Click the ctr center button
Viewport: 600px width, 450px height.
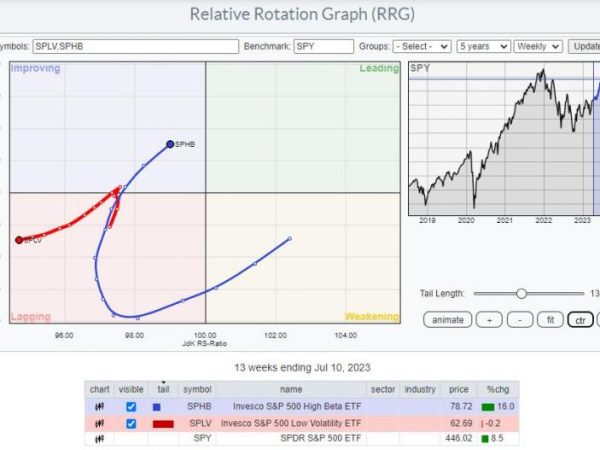point(580,320)
